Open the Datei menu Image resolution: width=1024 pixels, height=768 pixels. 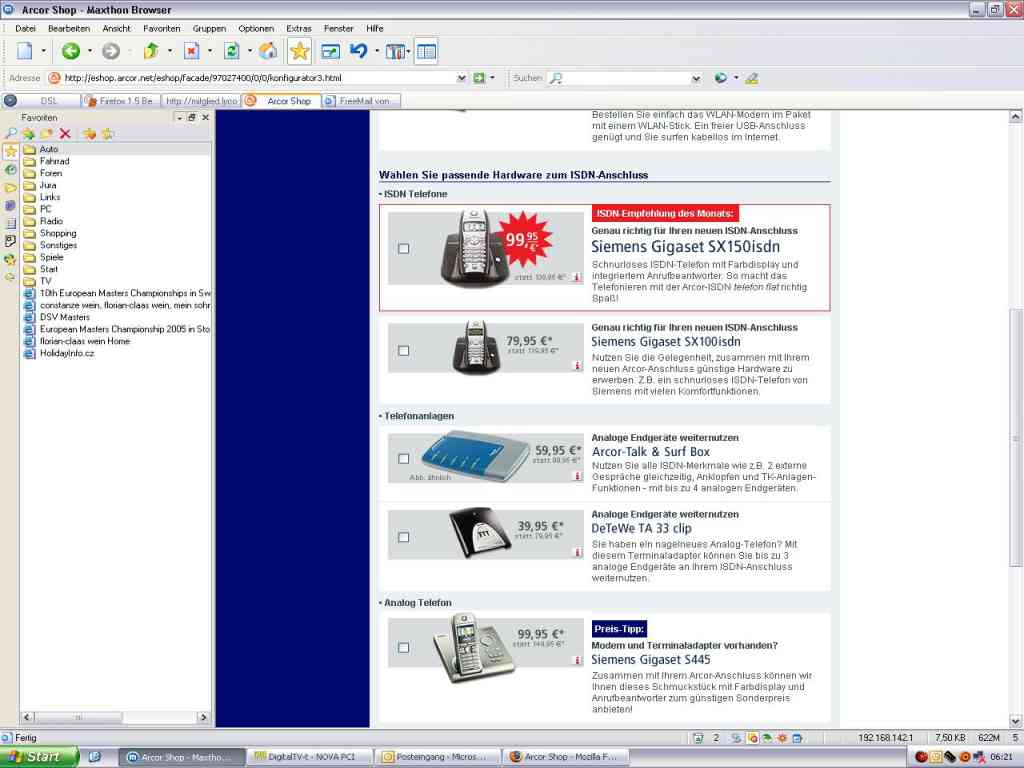(25, 29)
